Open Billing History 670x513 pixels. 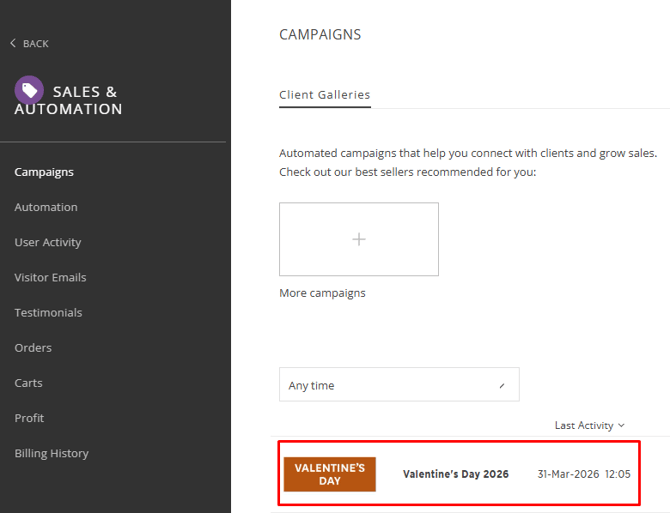click(51, 453)
